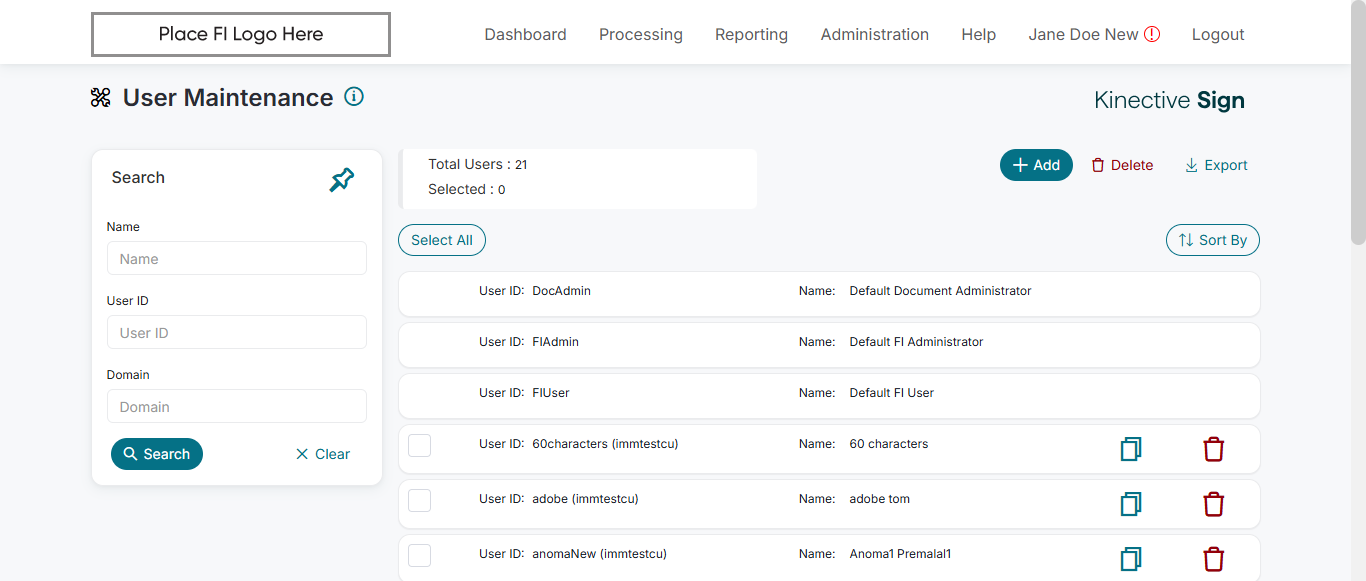Select the anomaNew user checkbox
The width and height of the screenshot is (1366, 581).
420,555
